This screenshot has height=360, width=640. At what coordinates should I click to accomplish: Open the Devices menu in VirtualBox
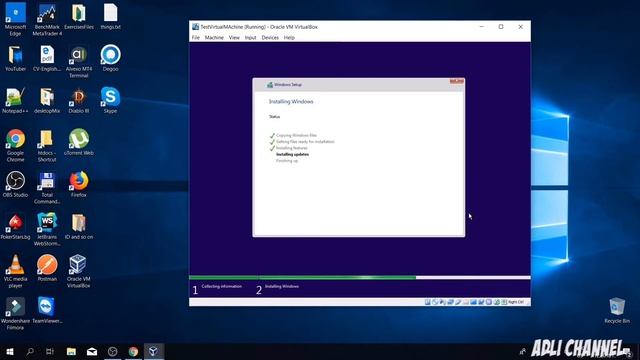(x=270, y=38)
